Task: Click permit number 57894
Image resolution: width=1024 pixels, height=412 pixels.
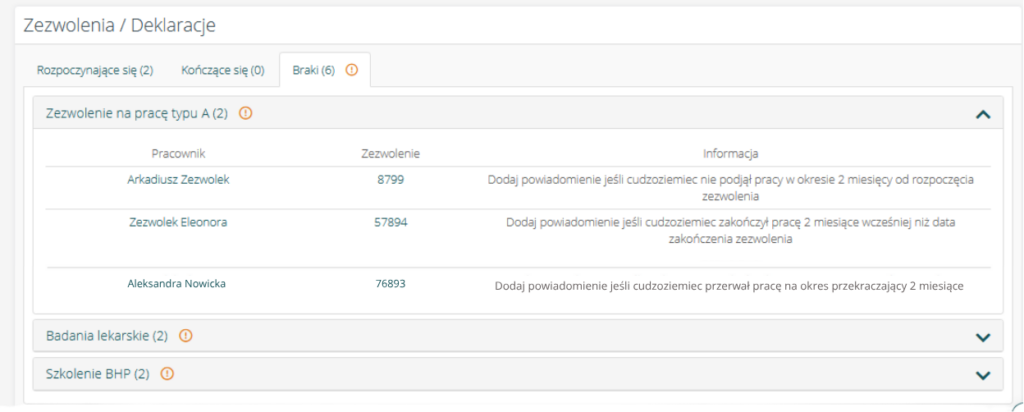Action: pyautogui.click(x=389, y=223)
